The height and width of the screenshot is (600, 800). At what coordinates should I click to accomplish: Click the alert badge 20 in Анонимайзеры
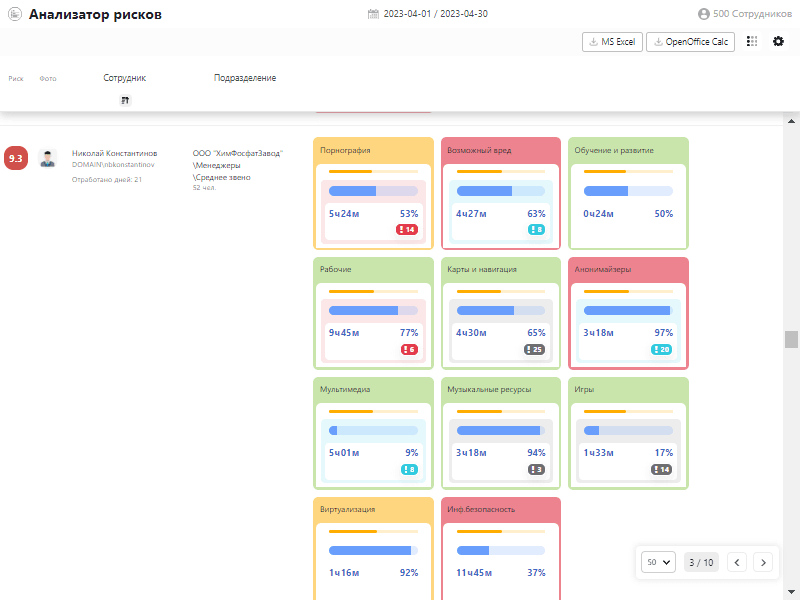click(661, 350)
